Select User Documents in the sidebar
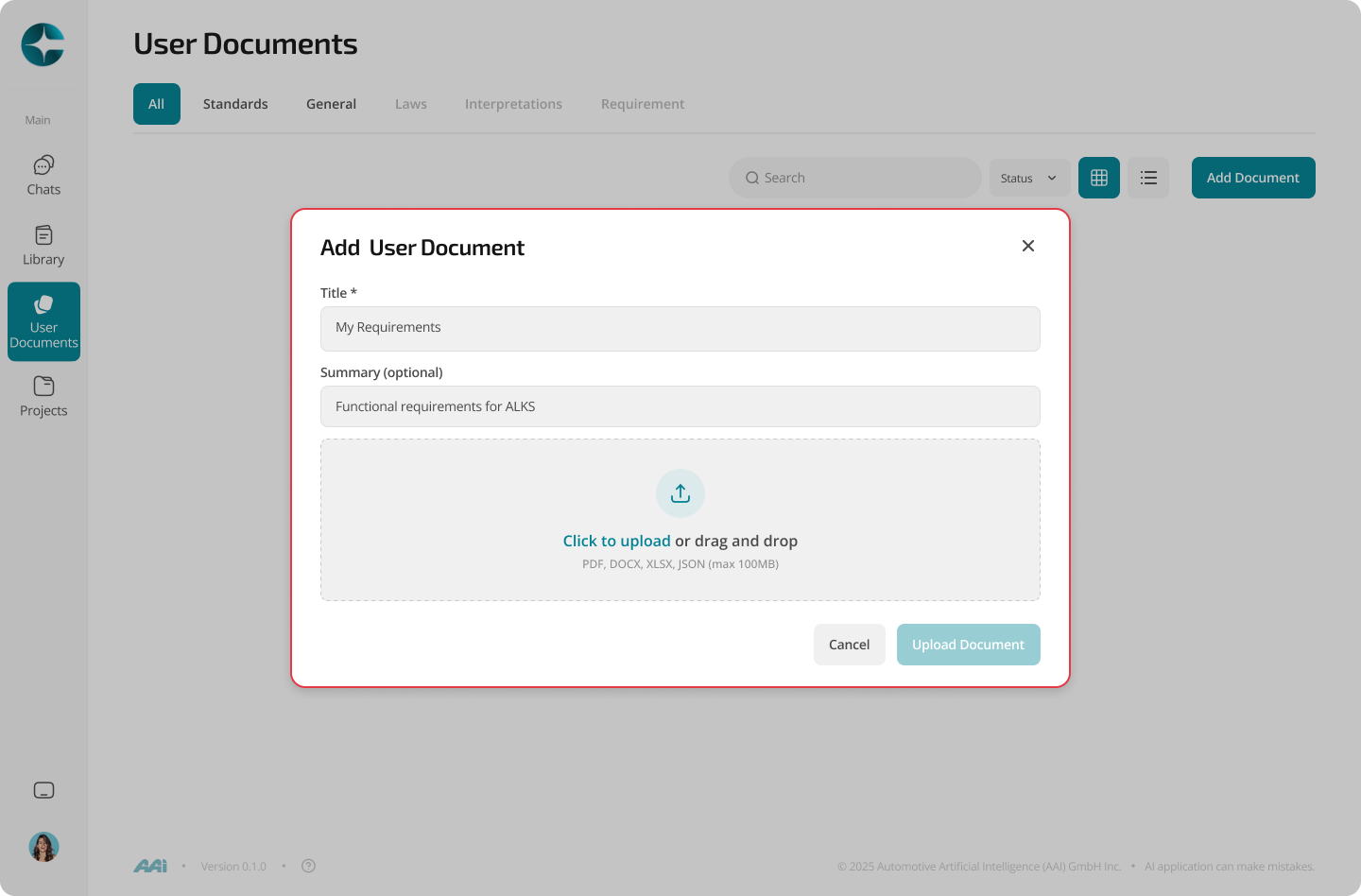 (43, 321)
